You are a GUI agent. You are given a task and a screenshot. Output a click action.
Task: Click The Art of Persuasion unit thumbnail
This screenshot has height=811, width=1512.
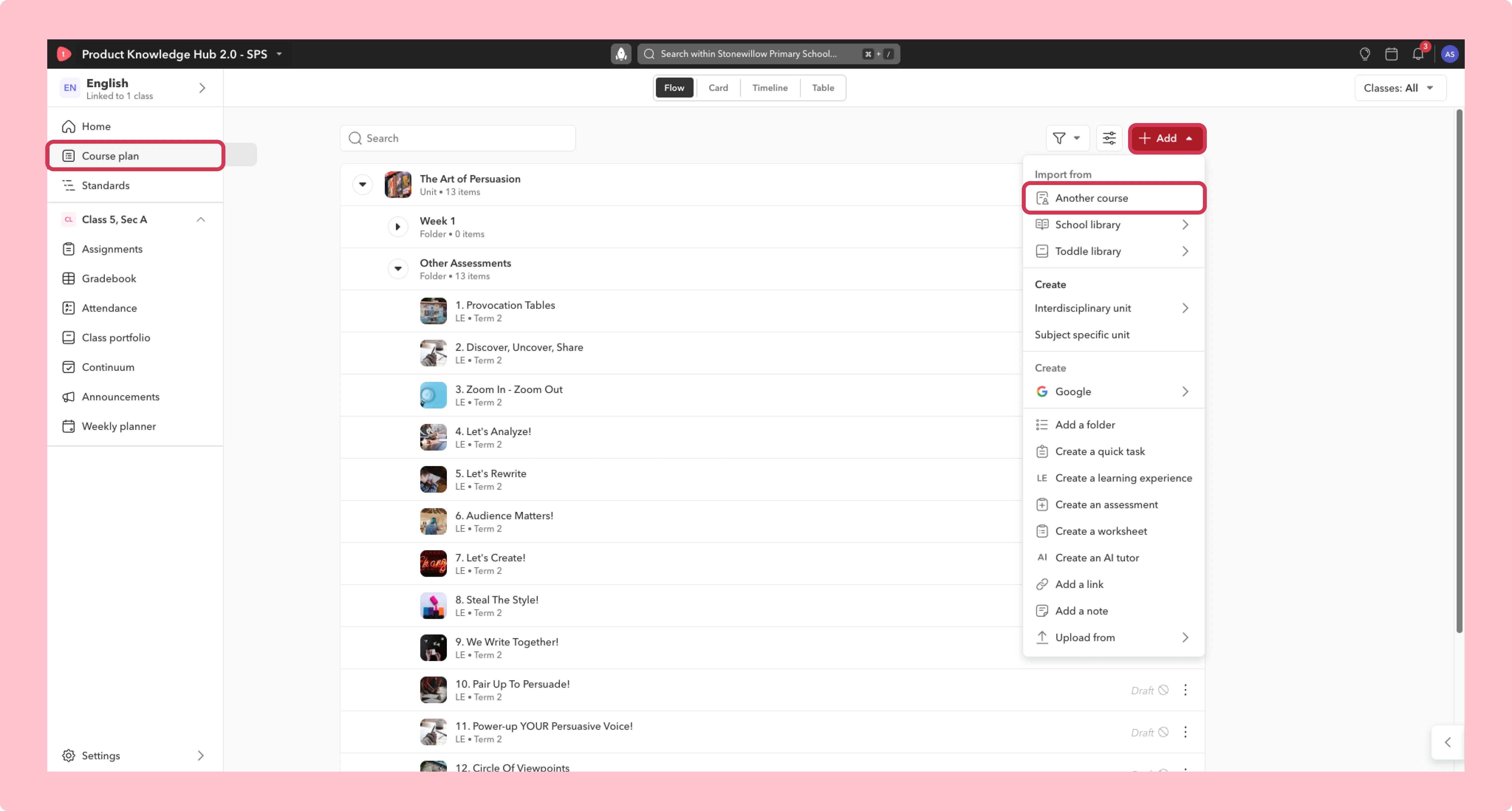coord(397,184)
